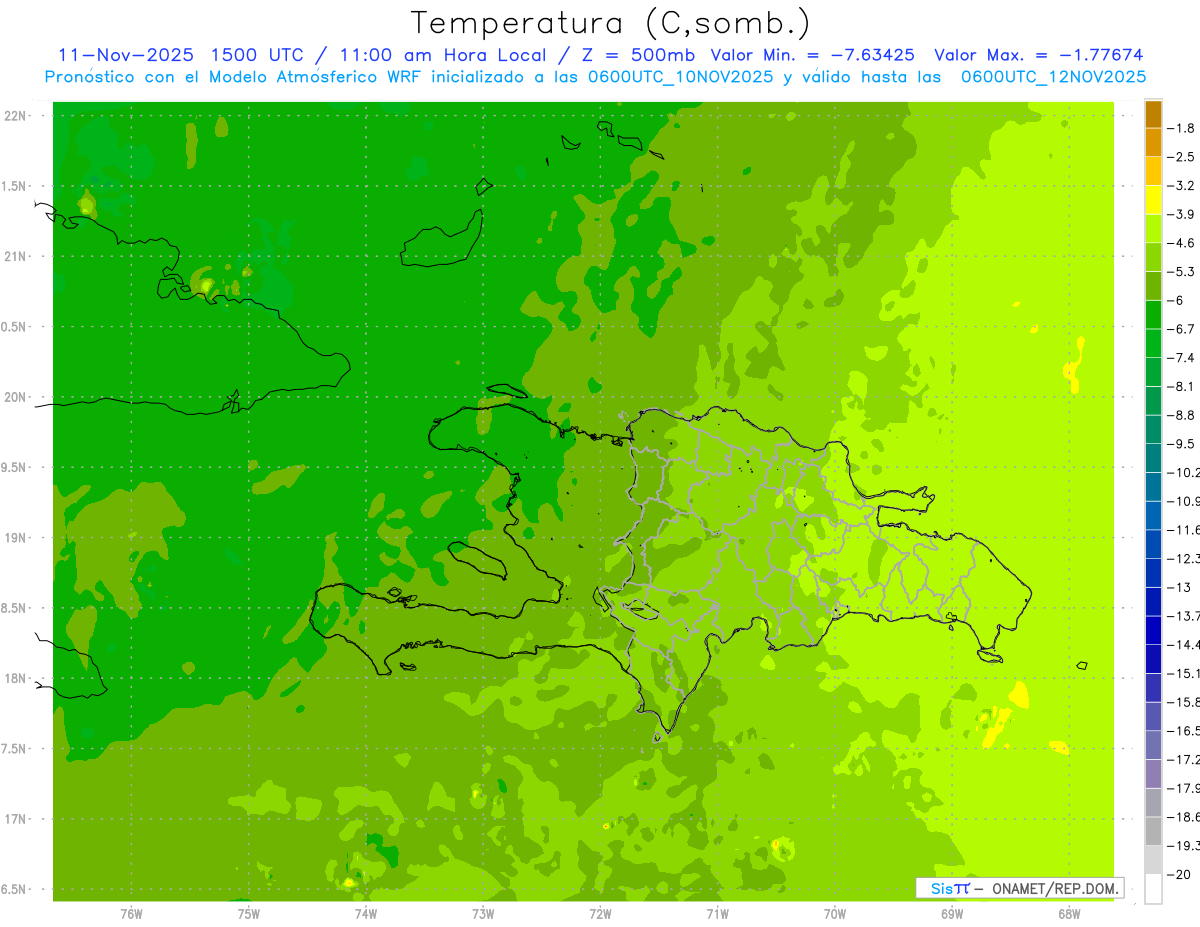Viewport: 1200px width, 927px height.
Task: Click the '72W' longitude label
Action: 600,914
